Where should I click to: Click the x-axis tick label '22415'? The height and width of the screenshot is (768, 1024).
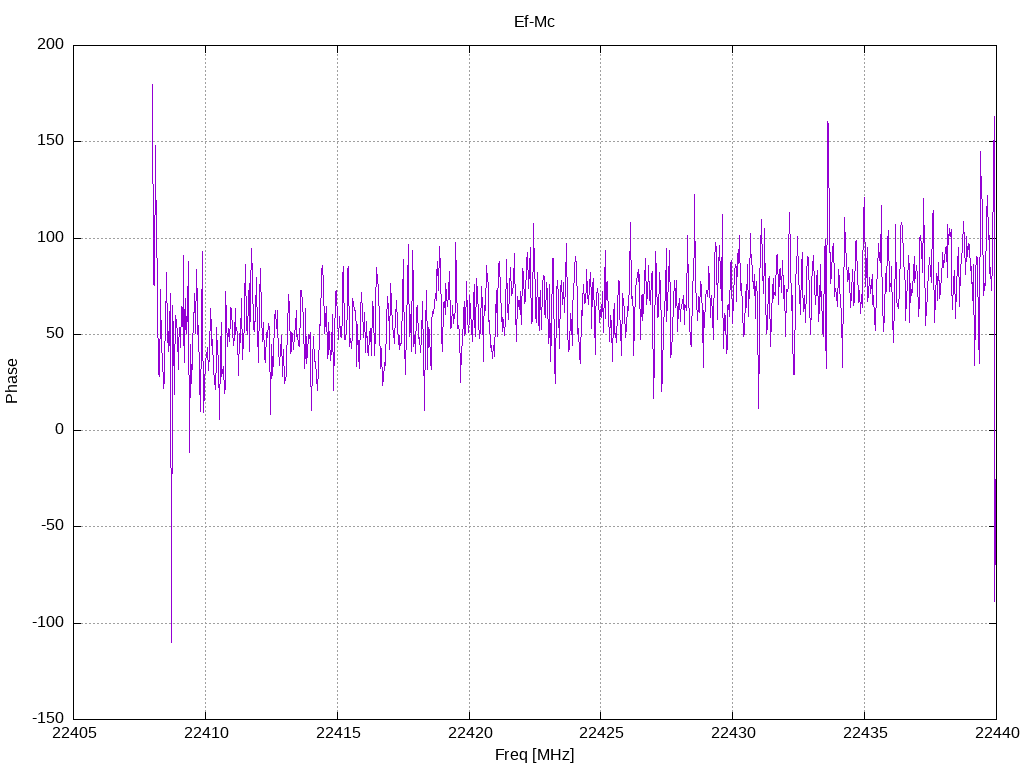(x=338, y=733)
